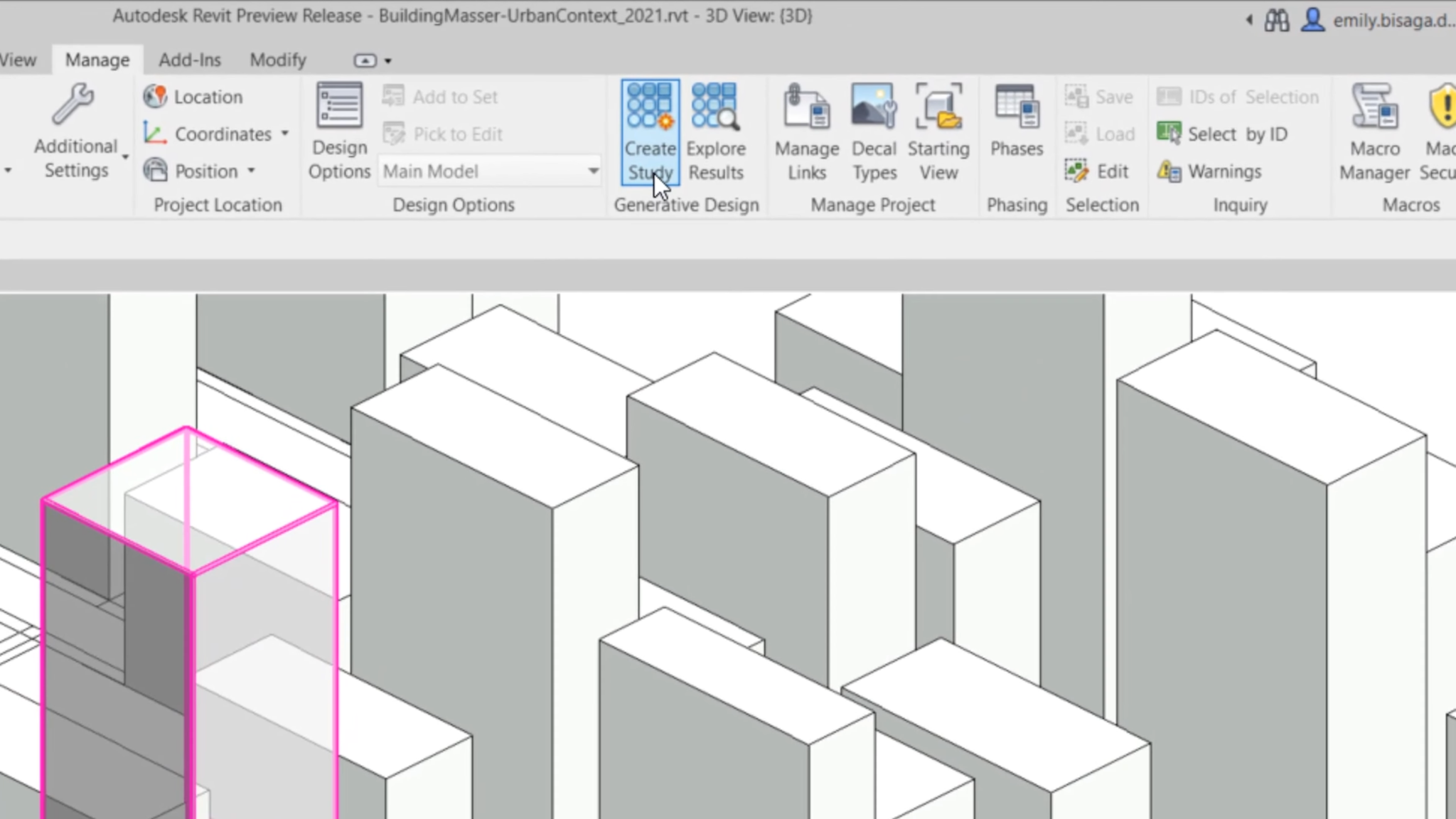
Task: Click the Coordinates expander
Action: click(284, 133)
